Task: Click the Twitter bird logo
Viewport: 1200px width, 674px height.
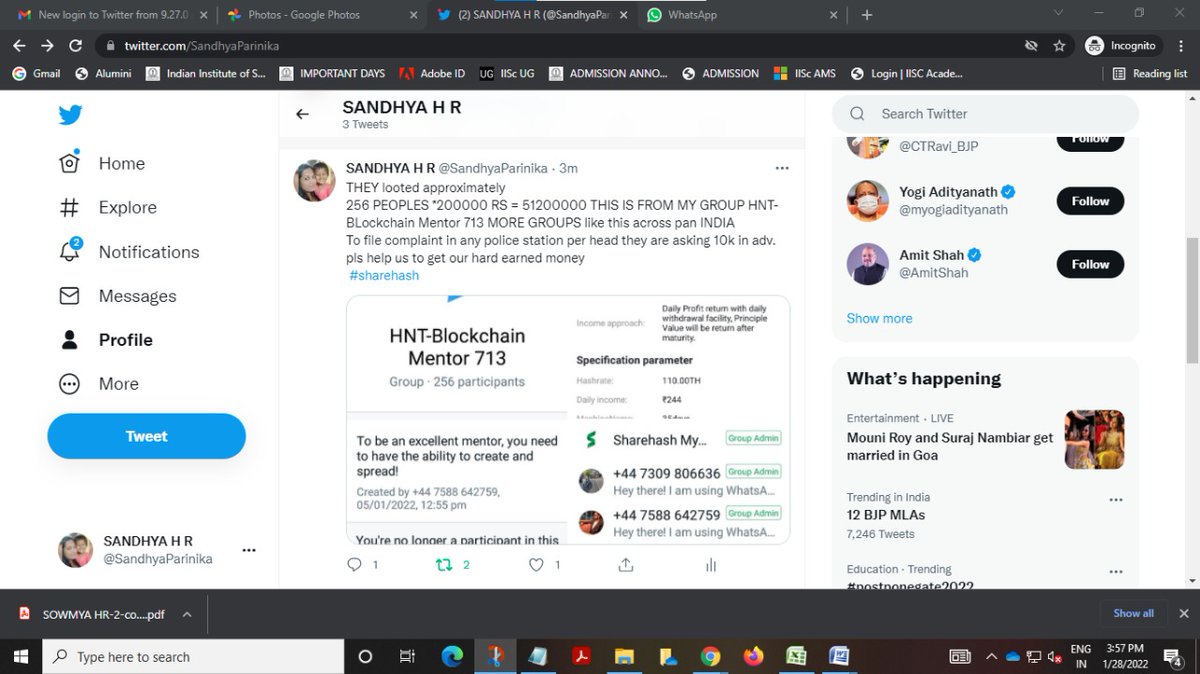Action: click(x=70, y=115)
